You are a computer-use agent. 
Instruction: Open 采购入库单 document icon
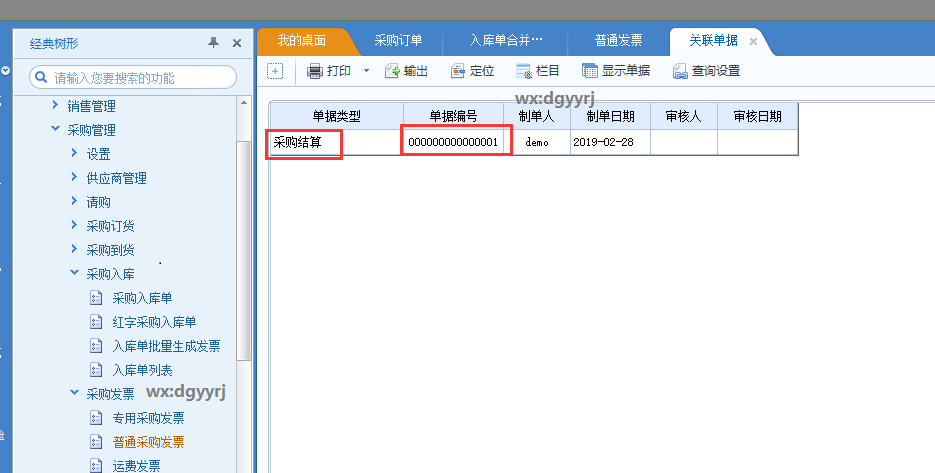[96, 298]
